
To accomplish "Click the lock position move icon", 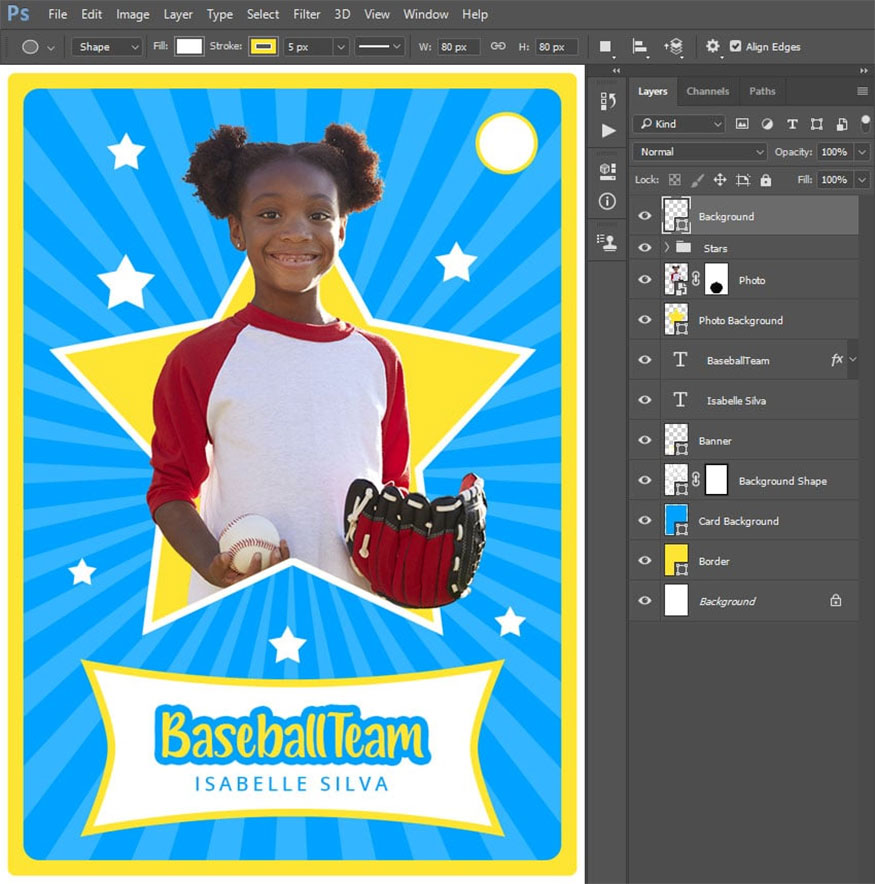I will click(719, 180).
